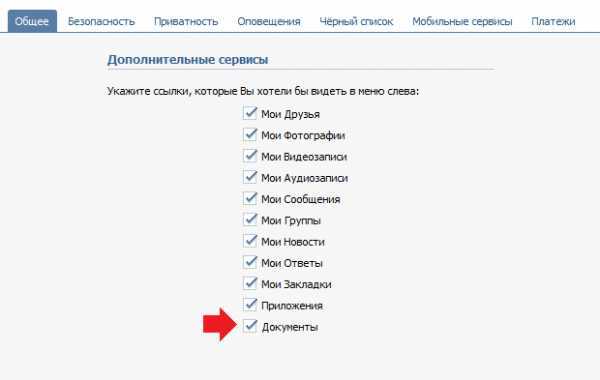The width and height of the screenshot is (600, 380).
Task: Toggle the Приложения checkbox
Action: 250,305
